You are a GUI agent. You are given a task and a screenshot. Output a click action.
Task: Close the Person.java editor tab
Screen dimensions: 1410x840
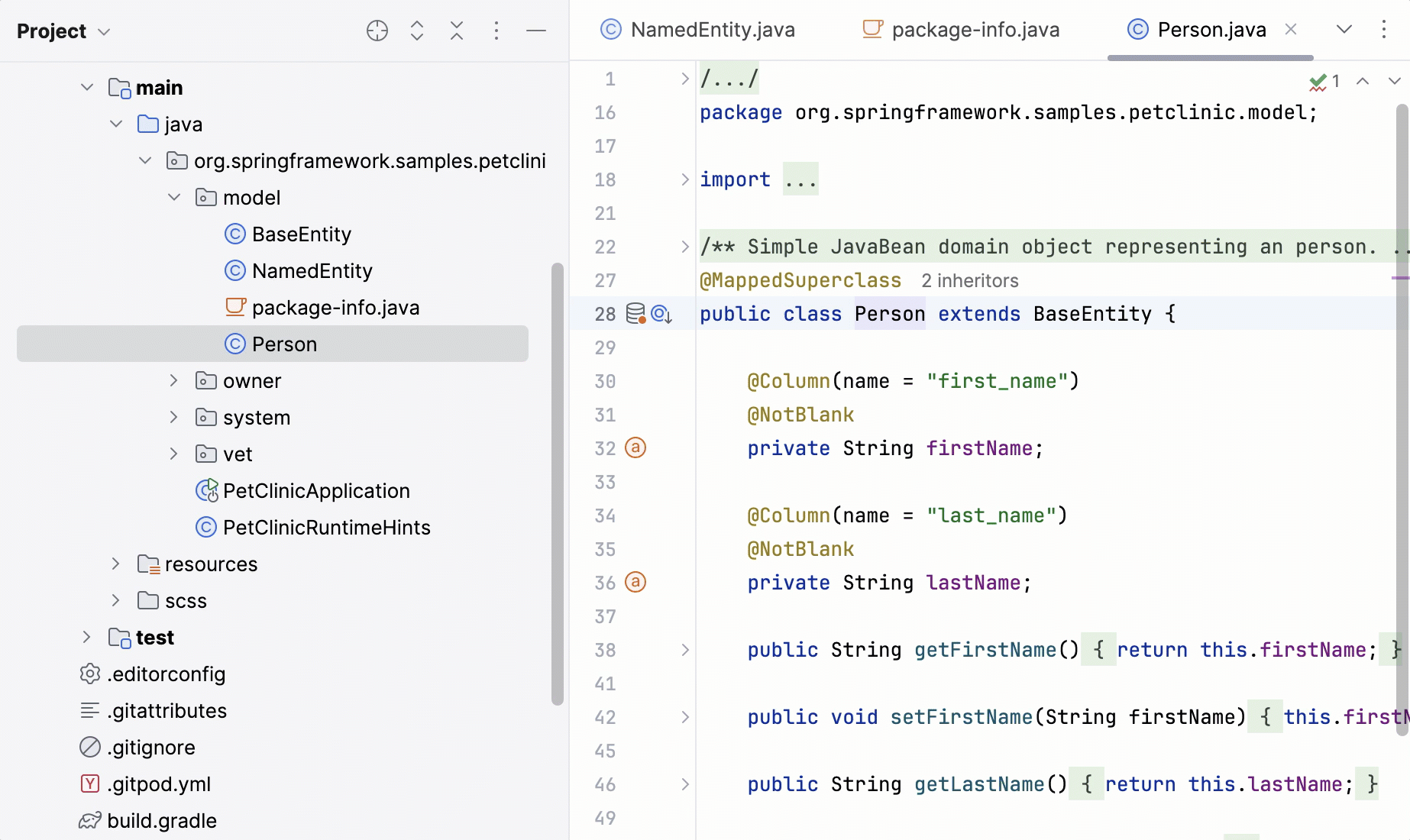tap(1291, 29)
